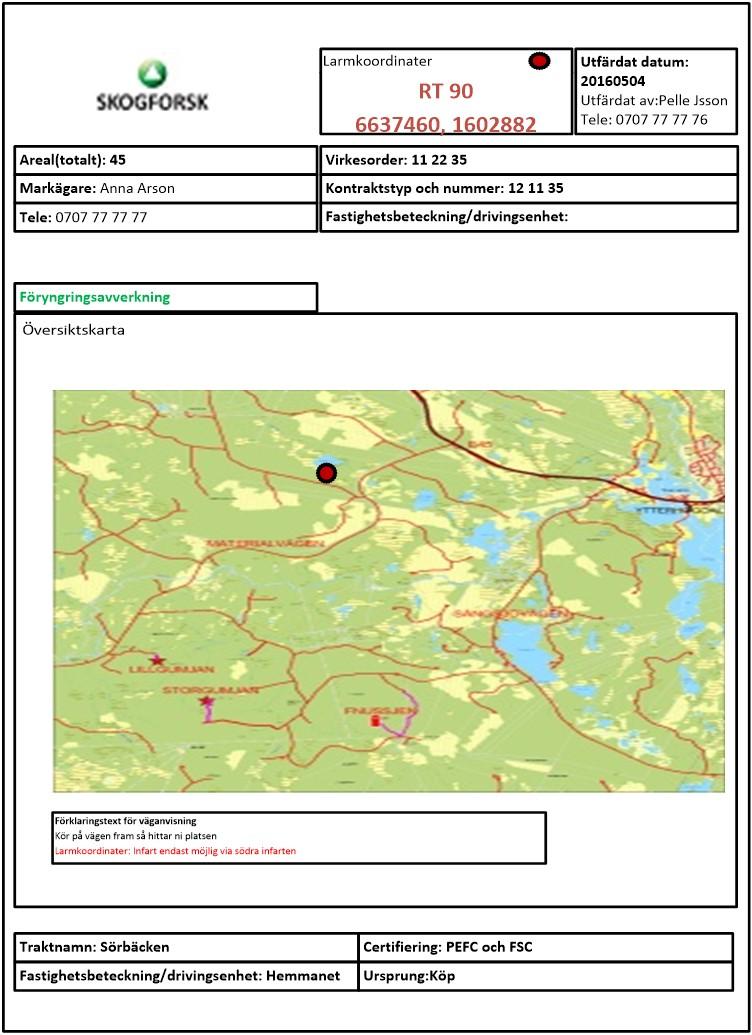752x1035 pixels.
Task: Click the 'Markägare: Anna Arson' field
Action: pyautogui.click(x=166, y=188)
